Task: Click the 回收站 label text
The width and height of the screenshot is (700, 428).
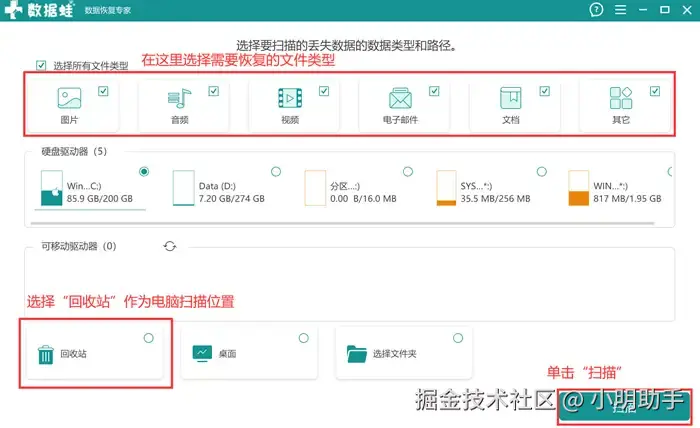Action: [74, 354]
